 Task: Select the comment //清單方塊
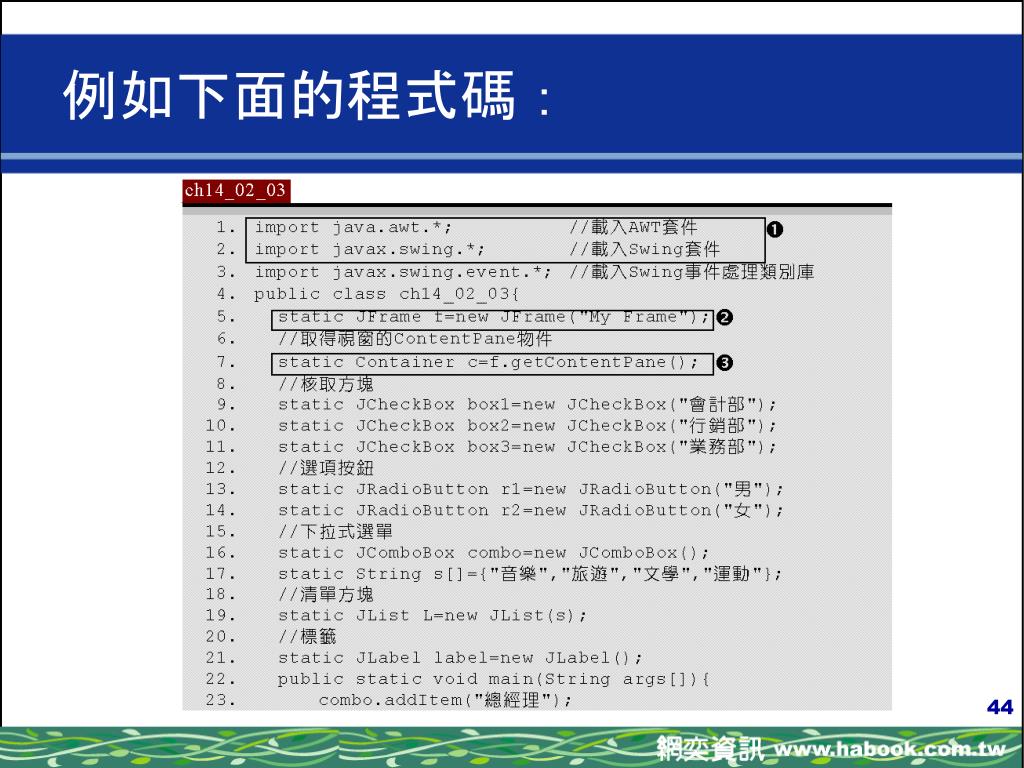(325, 594)
